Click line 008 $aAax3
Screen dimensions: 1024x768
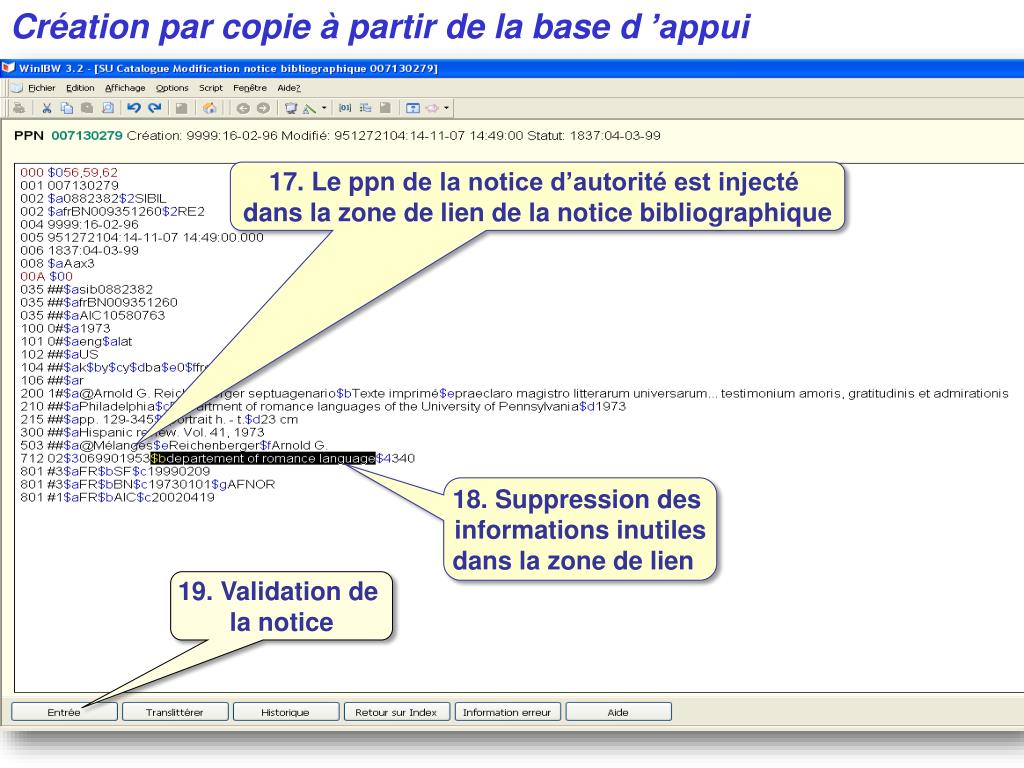point(57,263)
